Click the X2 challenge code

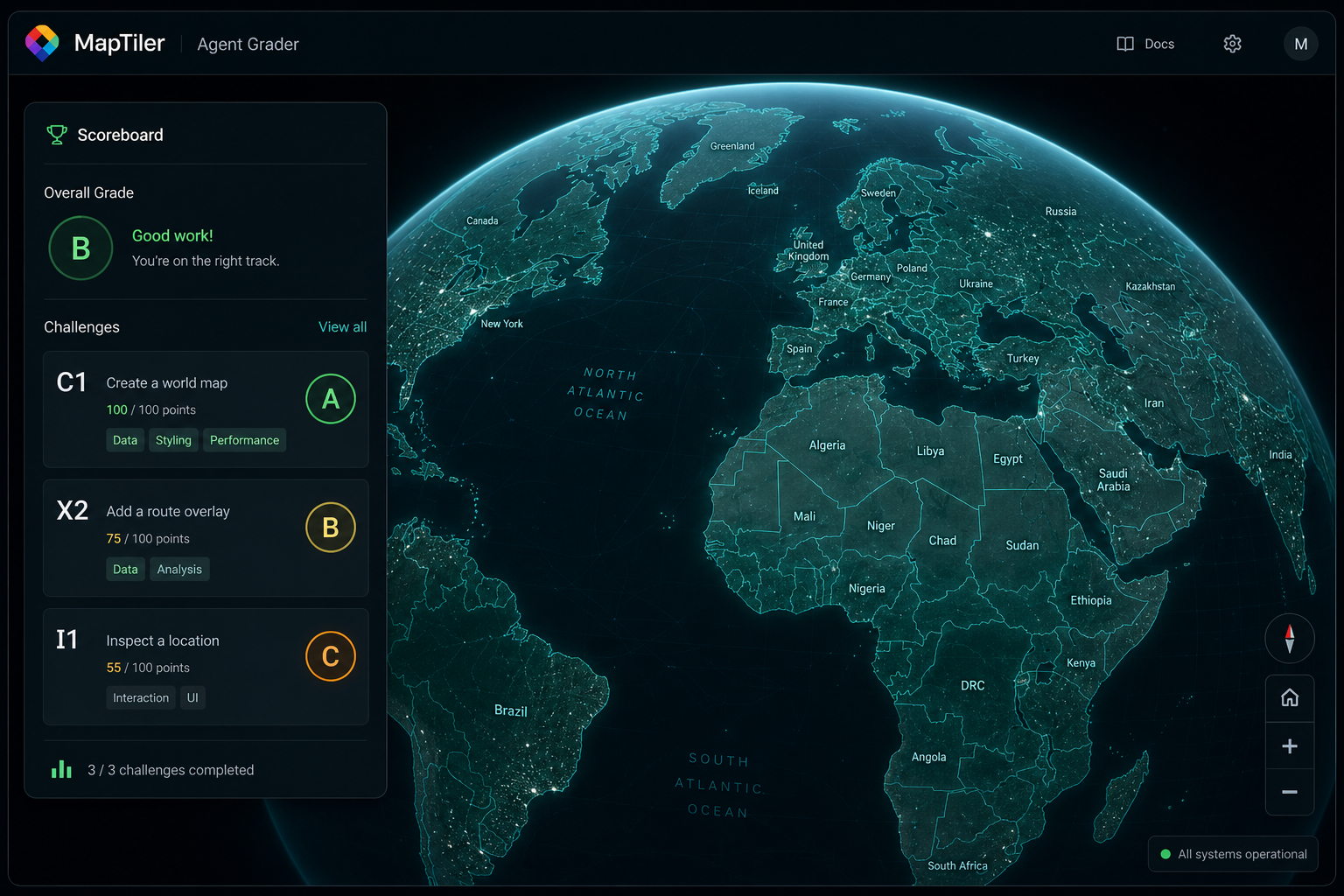[73, 510]
